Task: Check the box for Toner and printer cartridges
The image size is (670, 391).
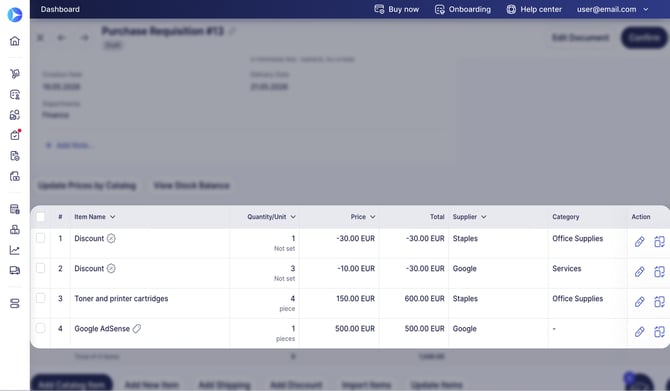Action: click(41, 298)
